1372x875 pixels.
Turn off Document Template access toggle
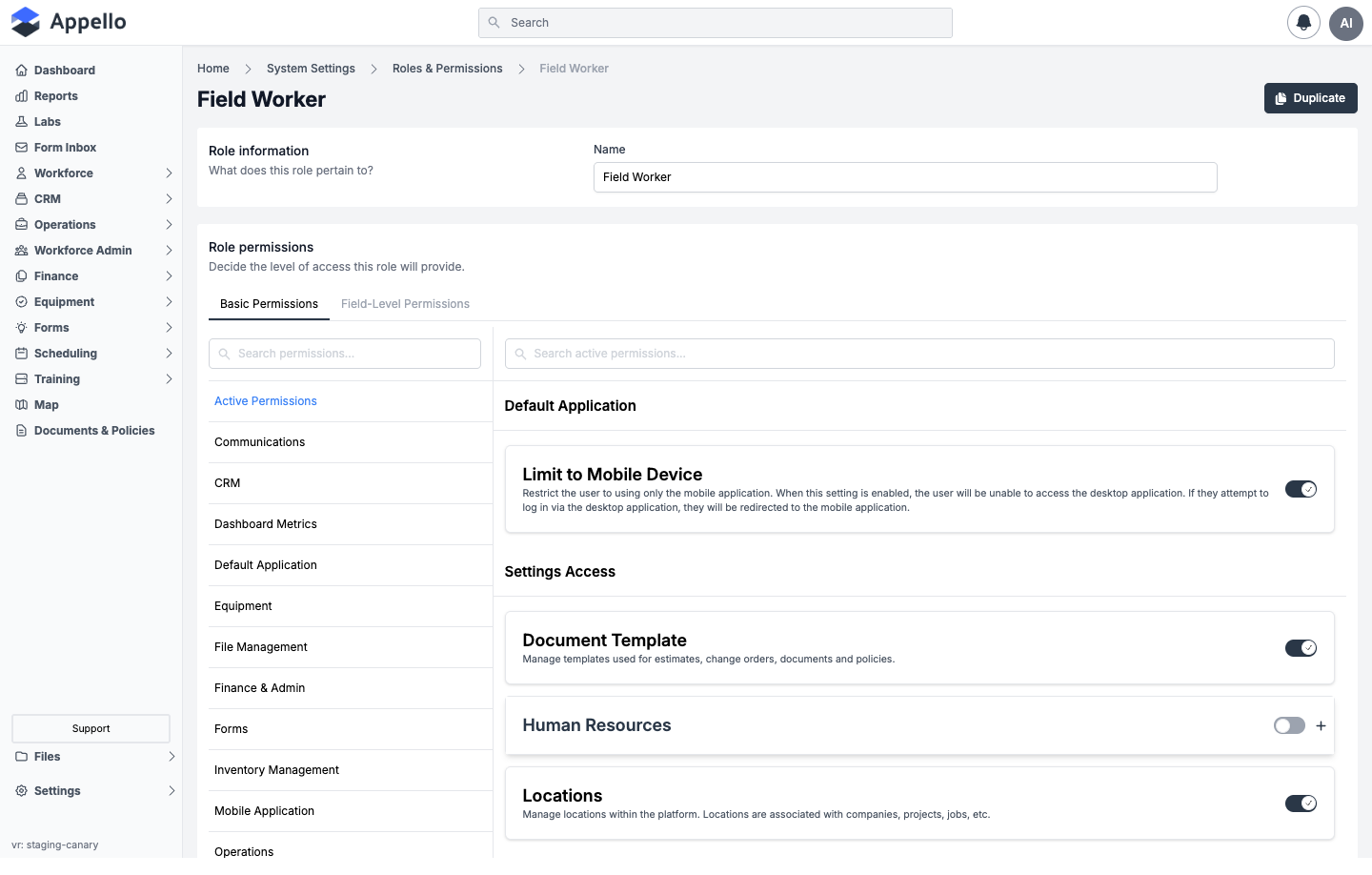click(1301, 648)
